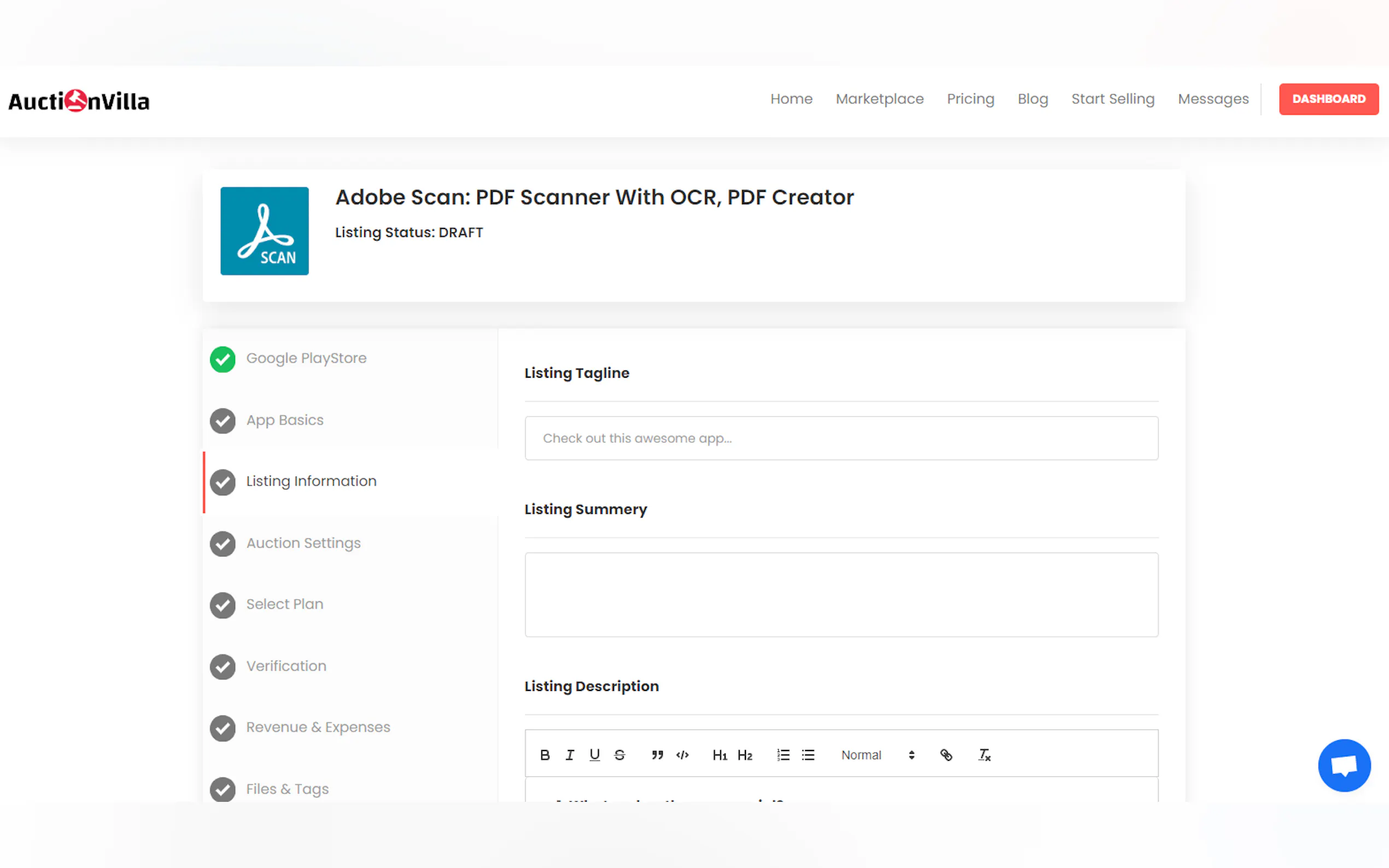Open the Marketplace nav link

[879, 99]
